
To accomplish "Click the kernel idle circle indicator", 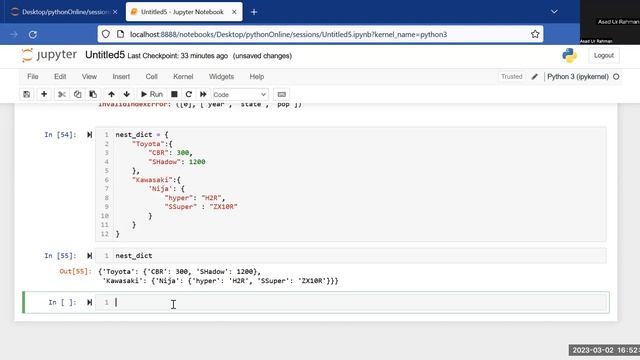I will point(616,76).
